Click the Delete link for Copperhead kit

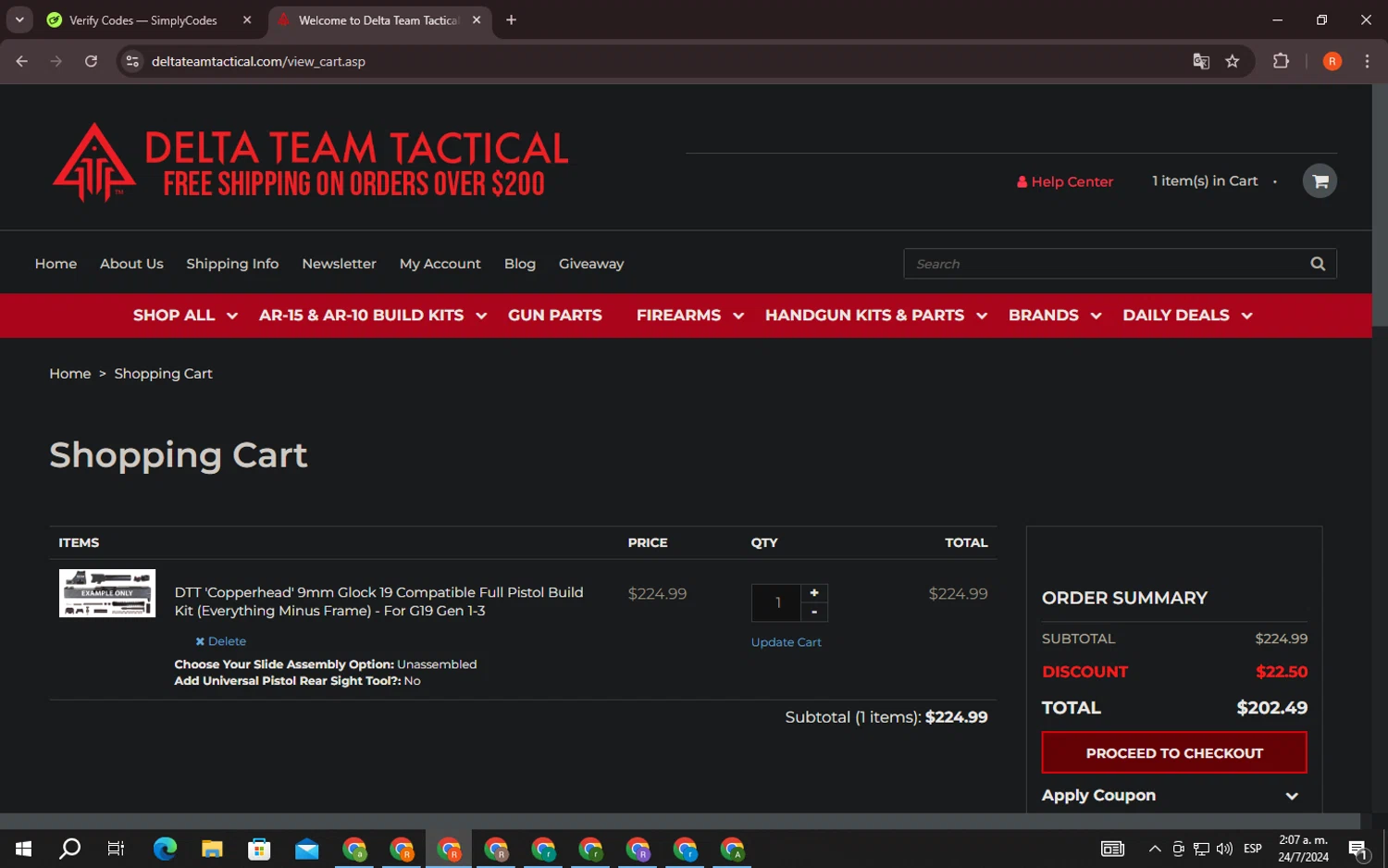221,641
